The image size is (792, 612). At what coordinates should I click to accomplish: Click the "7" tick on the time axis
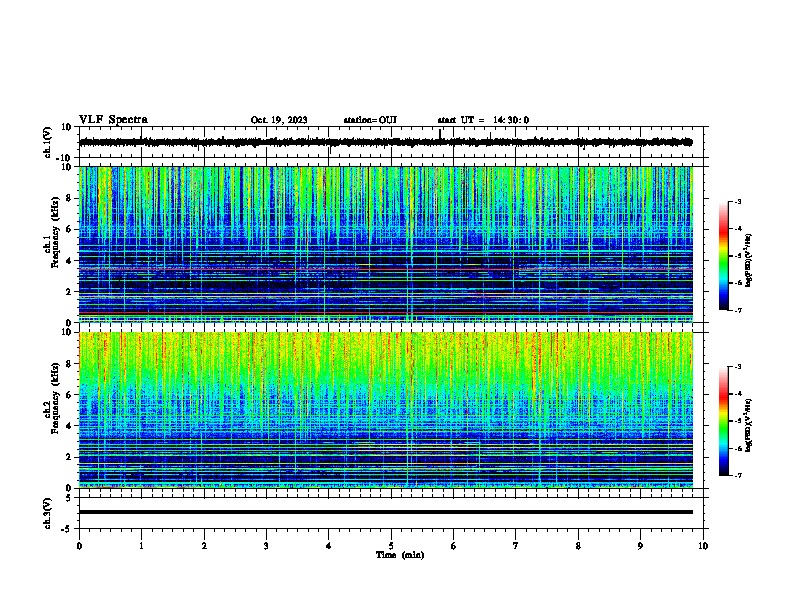pyautogui.click(x=516, y=546)
